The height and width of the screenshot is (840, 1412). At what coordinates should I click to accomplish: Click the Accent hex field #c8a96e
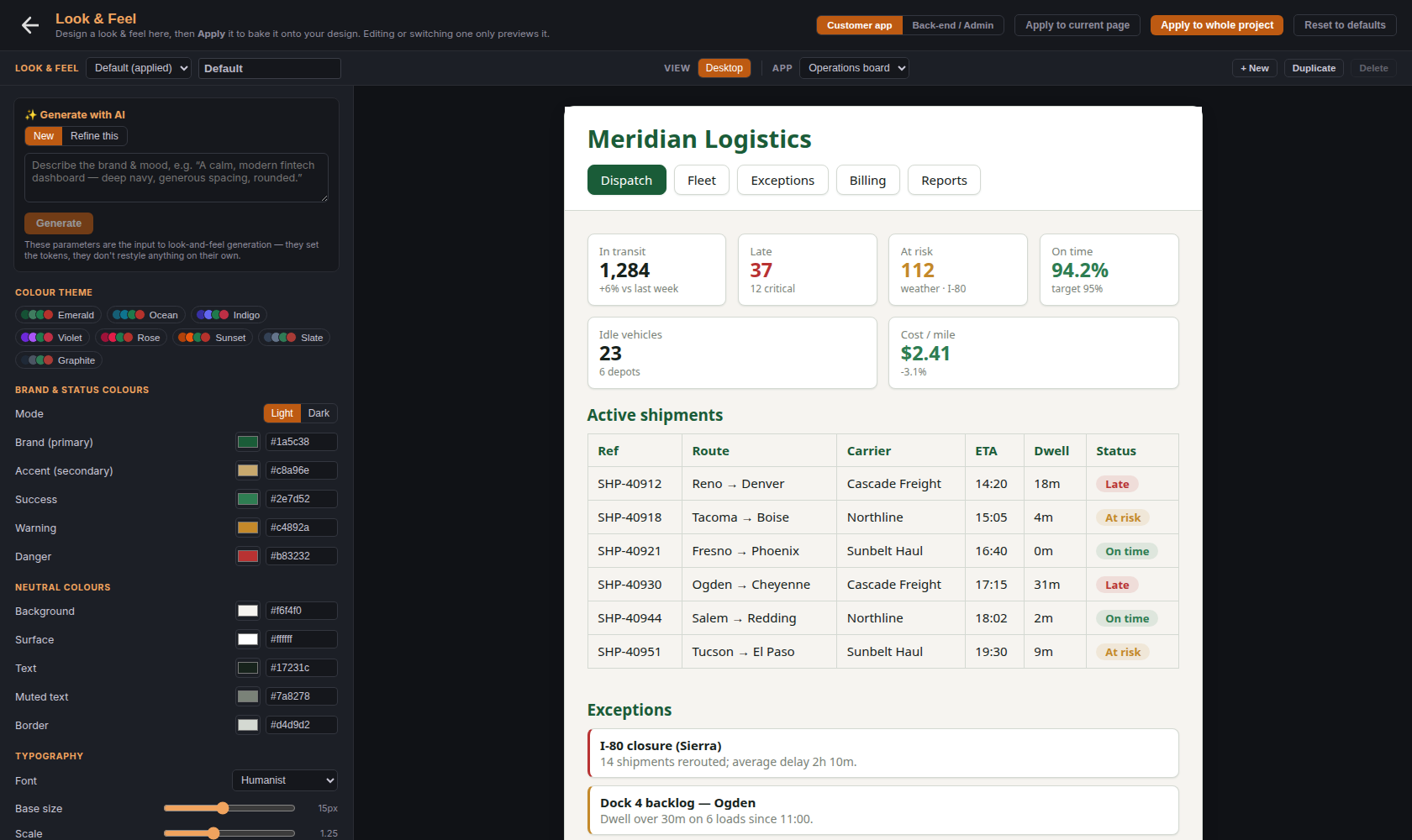pos(302,470)
